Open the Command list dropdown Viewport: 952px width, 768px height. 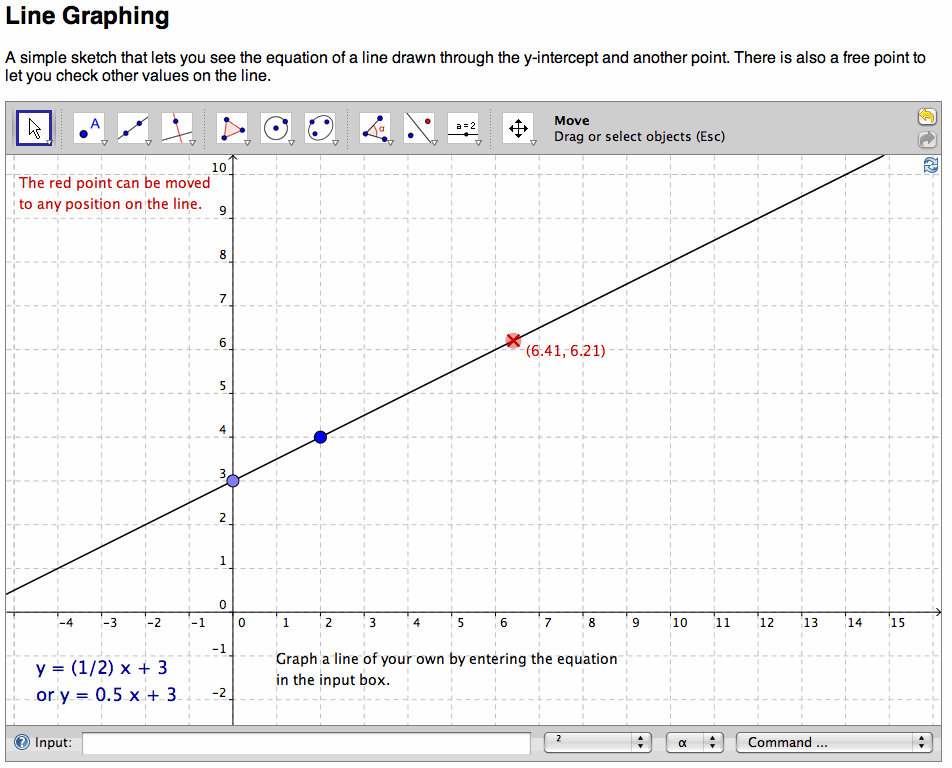834,743
